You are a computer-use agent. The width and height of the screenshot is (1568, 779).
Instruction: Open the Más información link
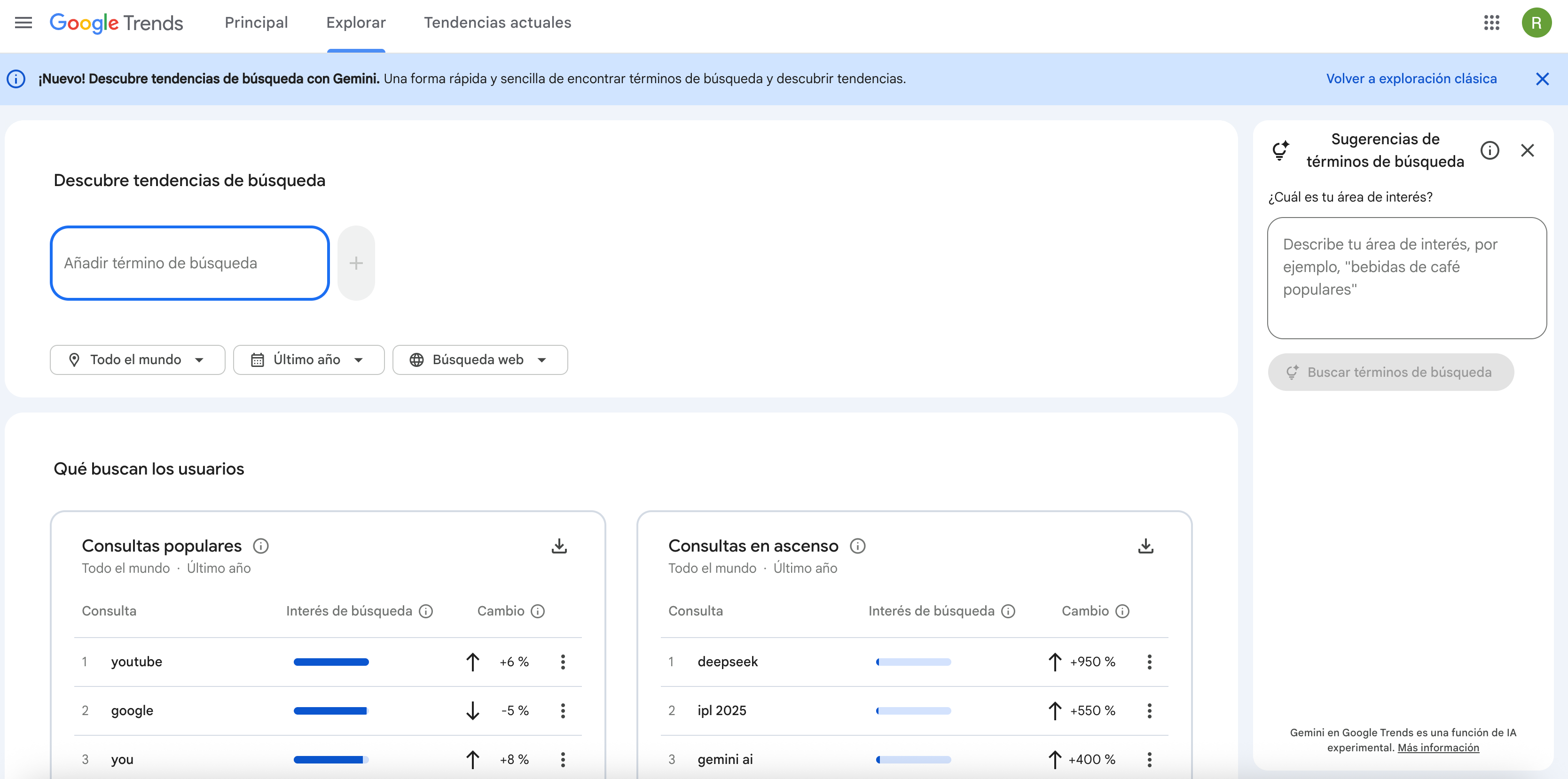1438,748
